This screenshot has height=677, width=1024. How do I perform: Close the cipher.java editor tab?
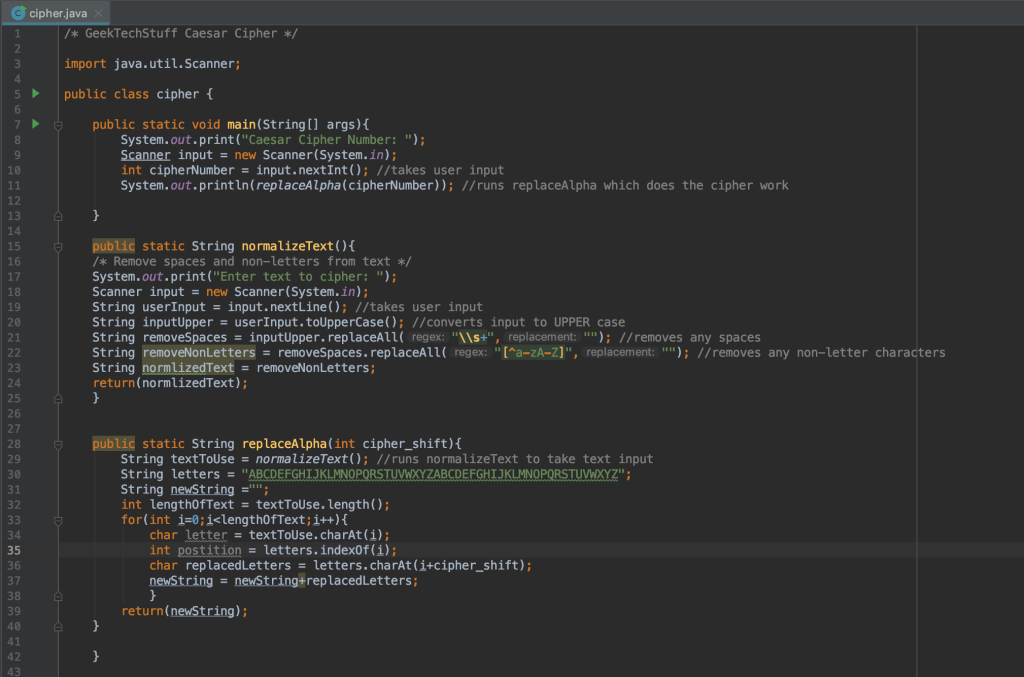tap(98, 13)
